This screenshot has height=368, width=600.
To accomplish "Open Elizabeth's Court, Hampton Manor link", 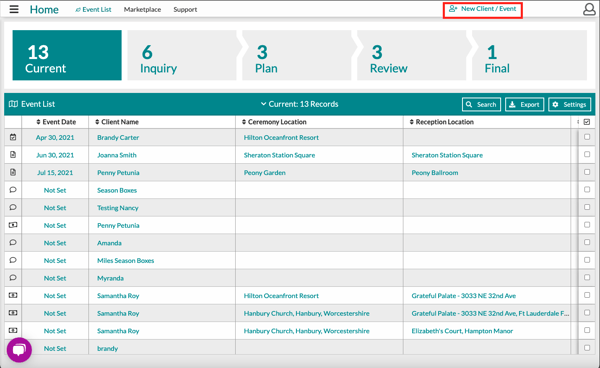I will click(x=462, y=331).
